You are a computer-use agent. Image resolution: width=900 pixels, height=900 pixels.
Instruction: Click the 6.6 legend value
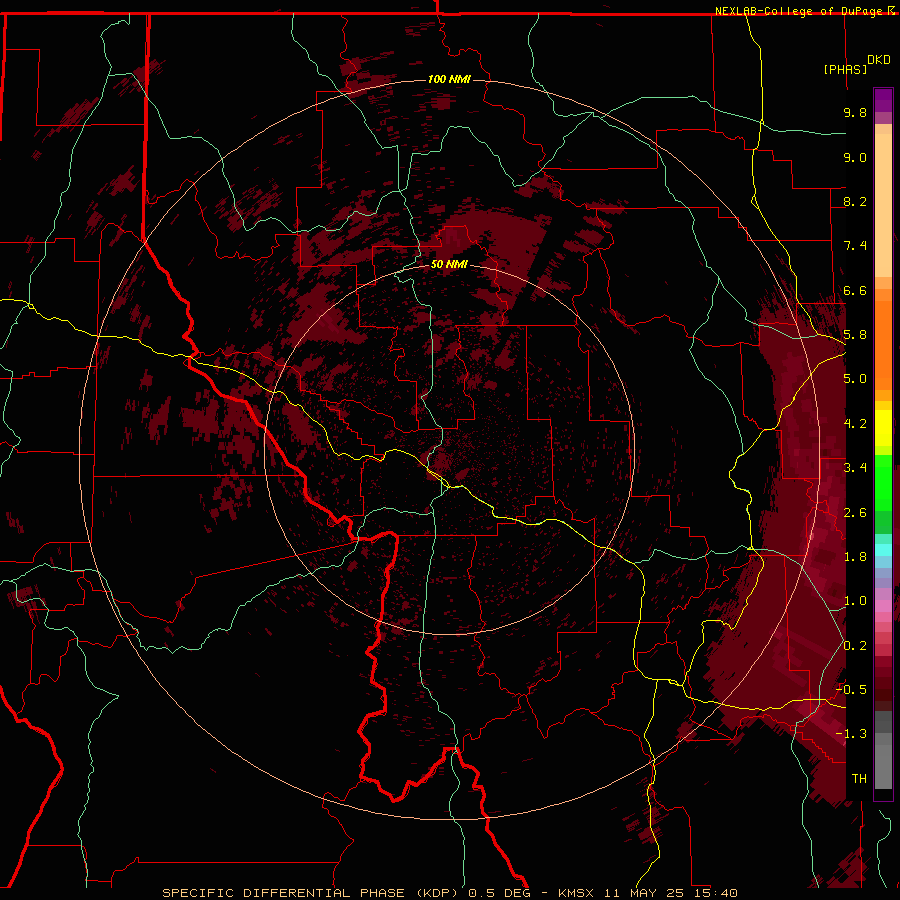[855, 291]
